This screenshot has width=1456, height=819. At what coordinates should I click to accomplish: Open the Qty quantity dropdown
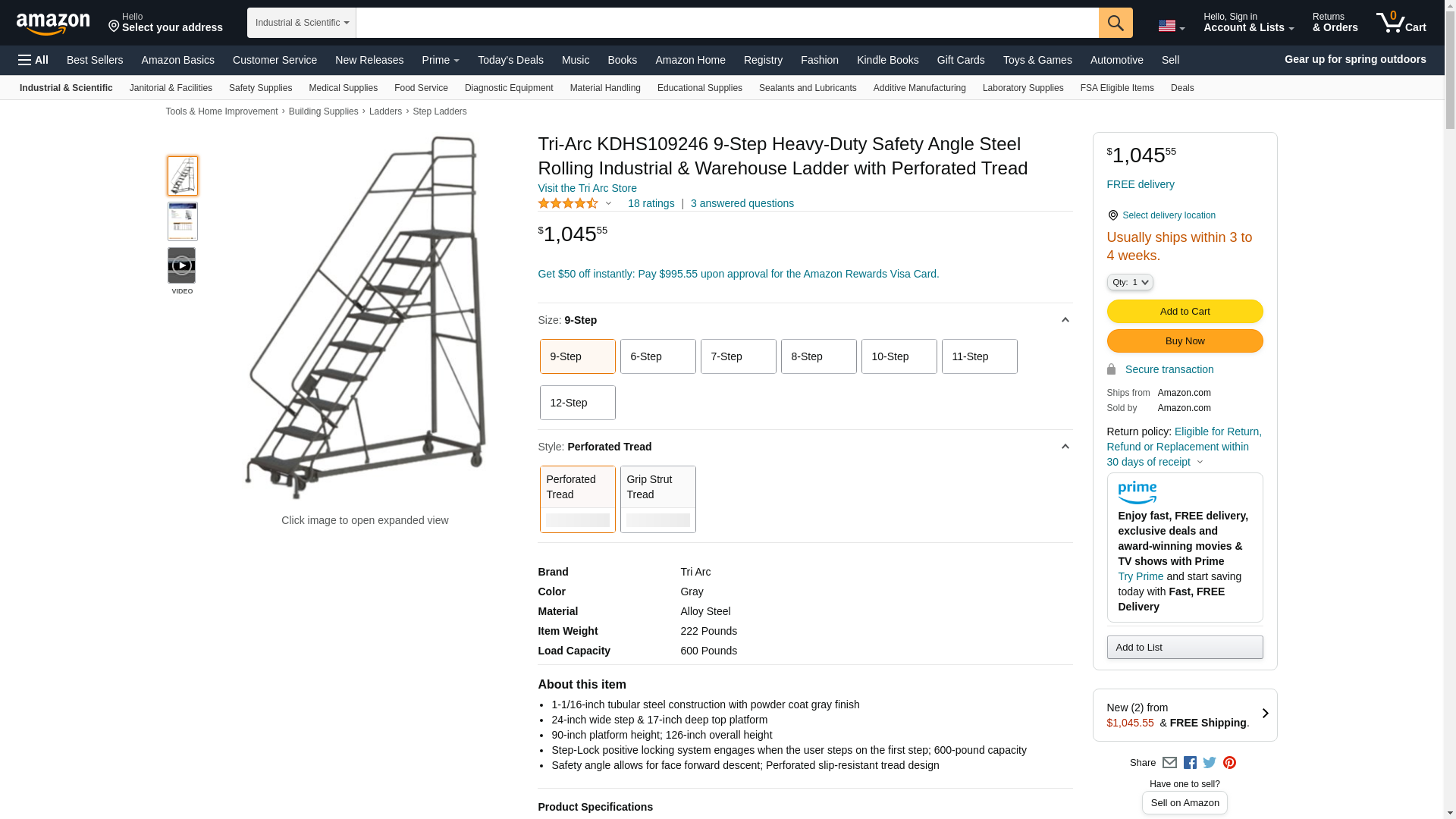[1129, 282]
